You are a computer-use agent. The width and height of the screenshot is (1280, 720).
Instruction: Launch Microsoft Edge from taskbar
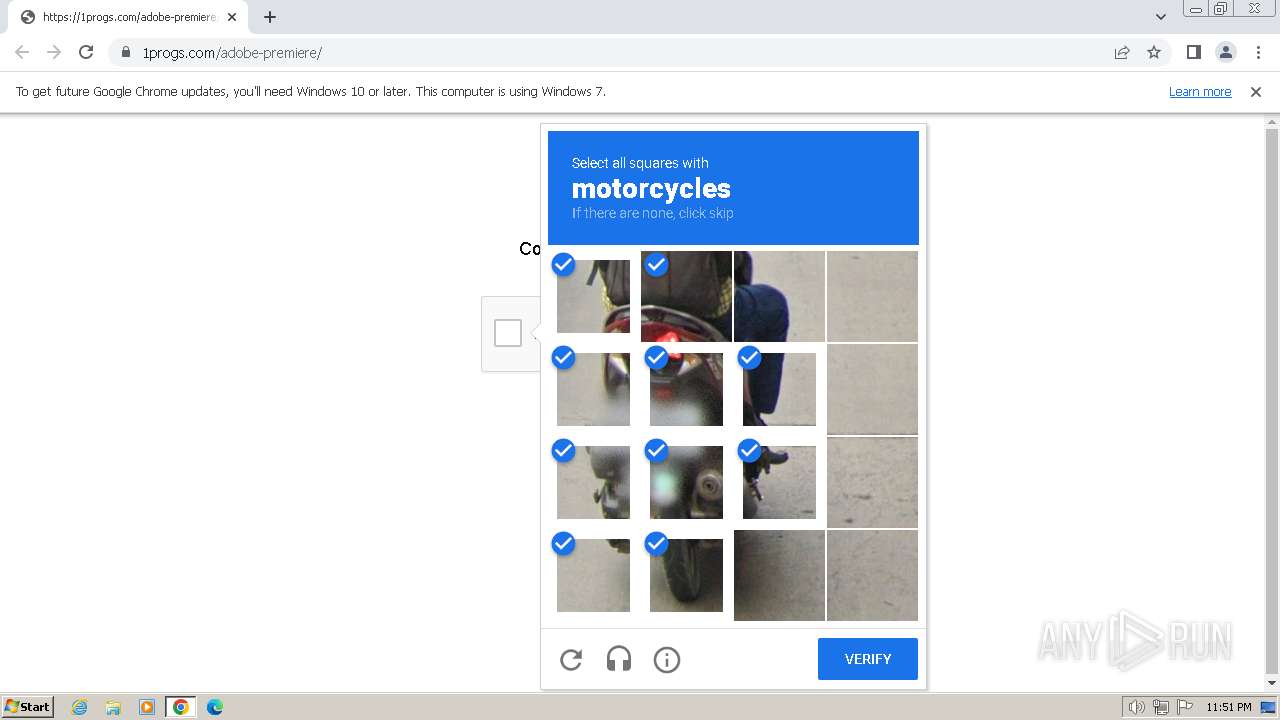click(x=215, y=706)
